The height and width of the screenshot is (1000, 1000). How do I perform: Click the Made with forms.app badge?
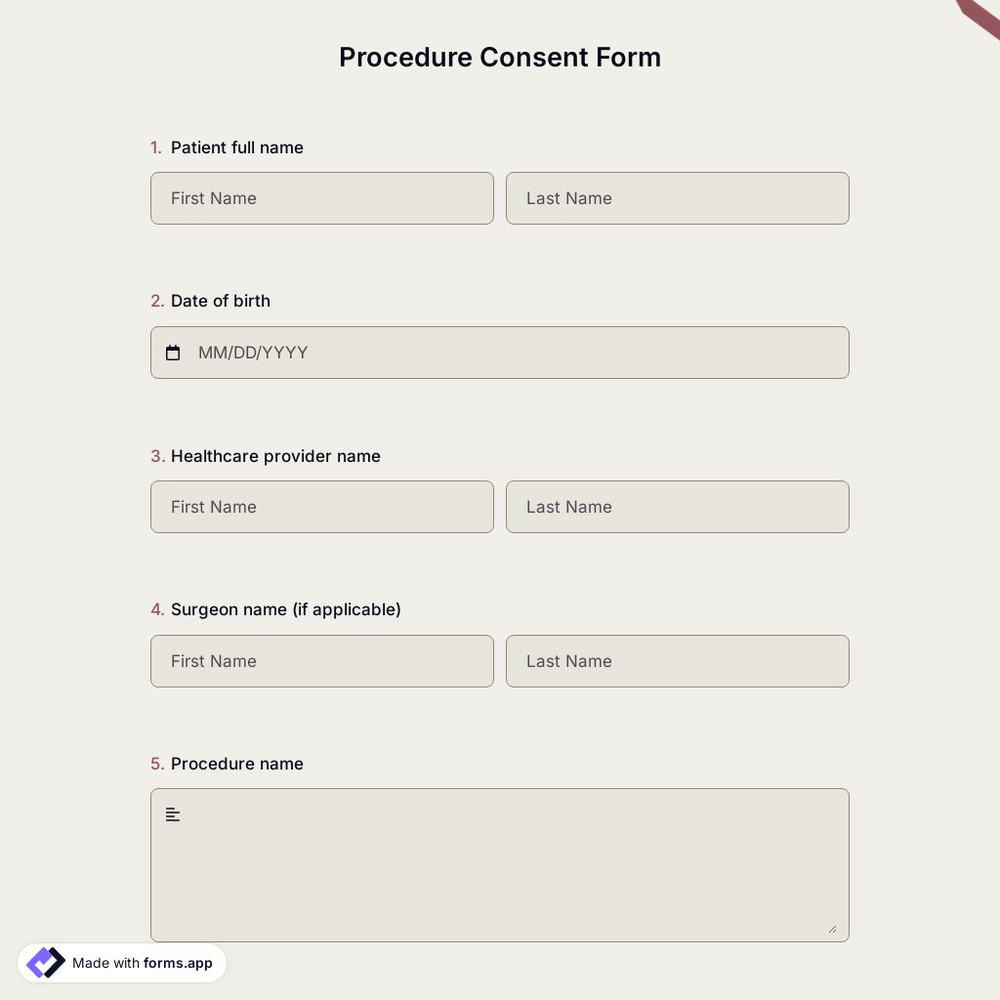122,962
